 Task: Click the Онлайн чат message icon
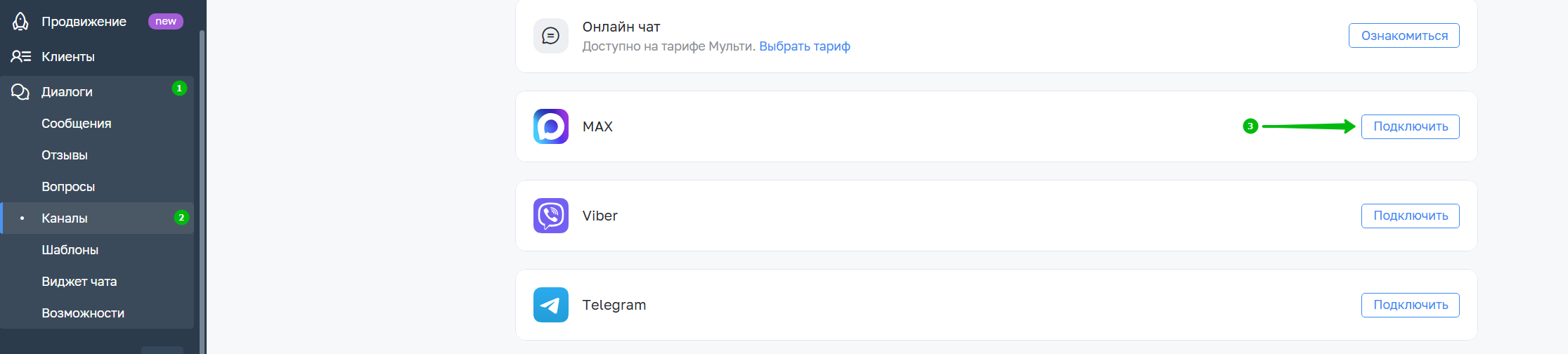pos(550,36)
